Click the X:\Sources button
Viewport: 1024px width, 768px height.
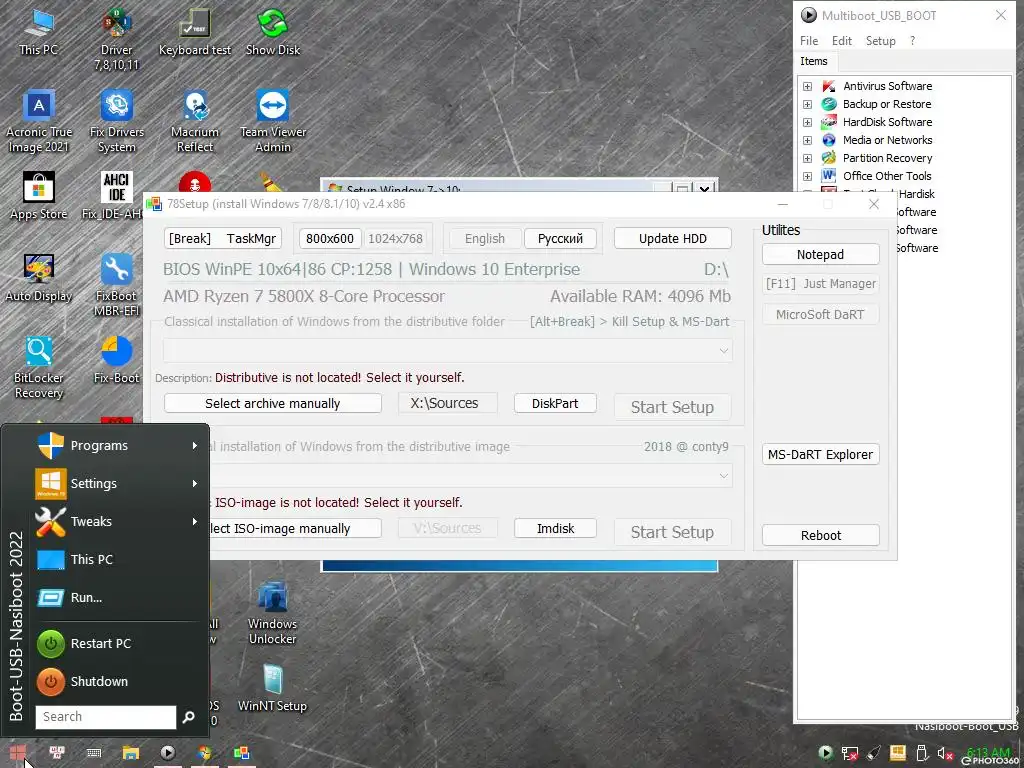[x=447, y=403]
